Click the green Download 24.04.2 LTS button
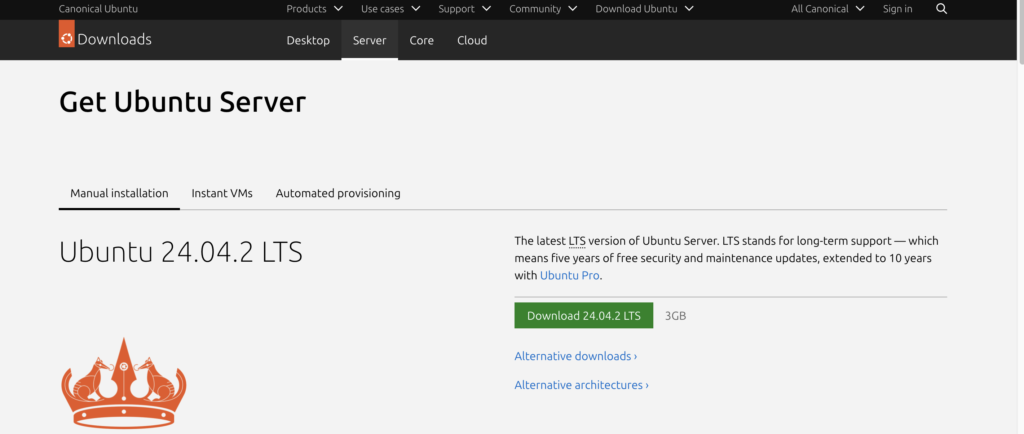The width and height of the screenshot is (1024, 434). [x=584, y=315]
